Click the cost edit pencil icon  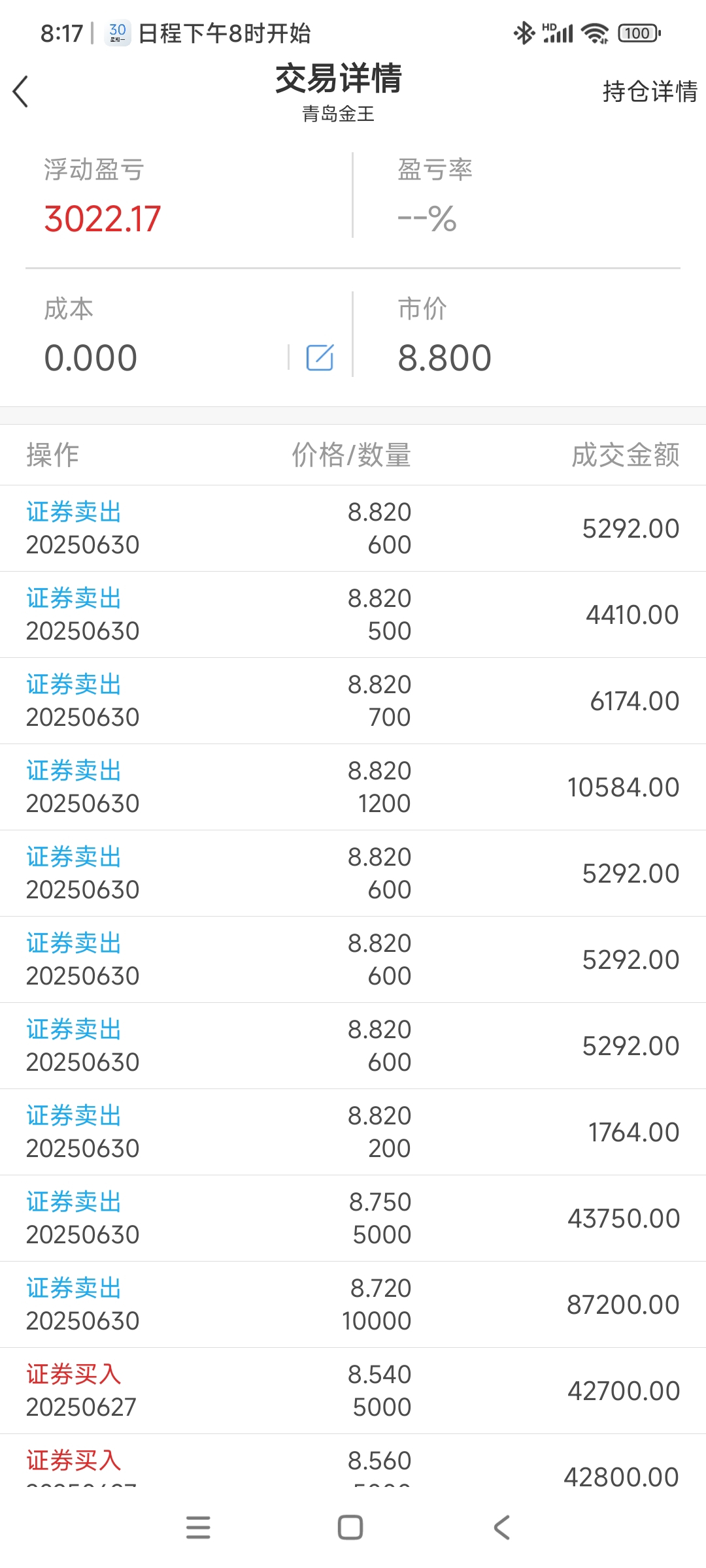pyautogui.click(x=320, y=357)
